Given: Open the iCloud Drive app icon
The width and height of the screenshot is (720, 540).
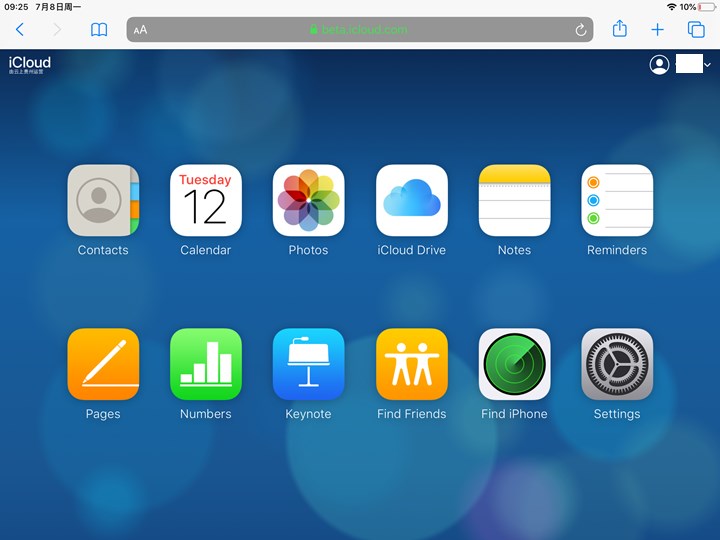Looking at the screenshot, I should pyautogui.click(x=411, y=200).
